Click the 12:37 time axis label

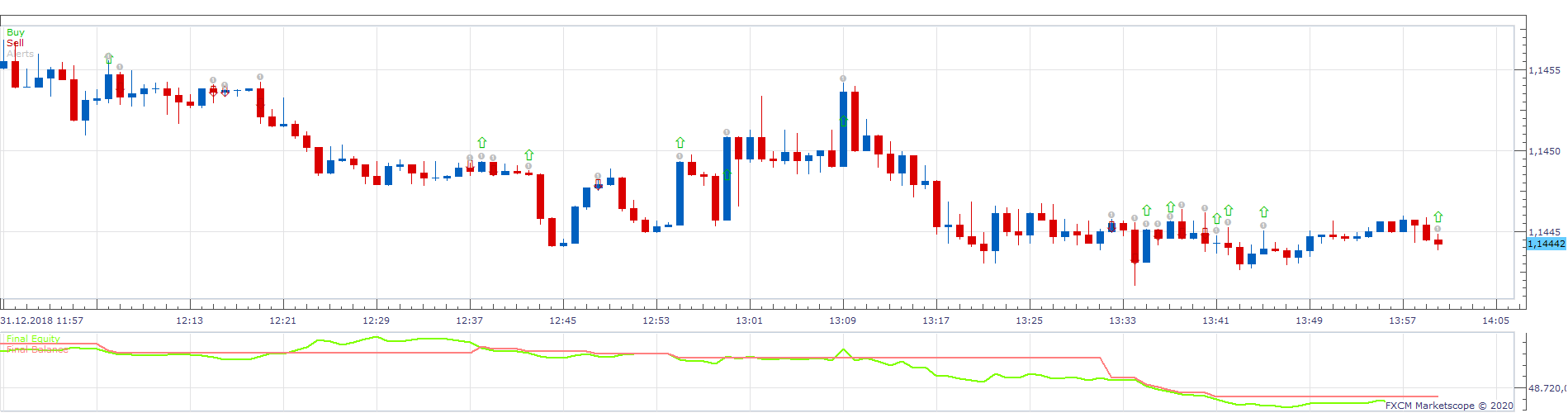[470, 320]
